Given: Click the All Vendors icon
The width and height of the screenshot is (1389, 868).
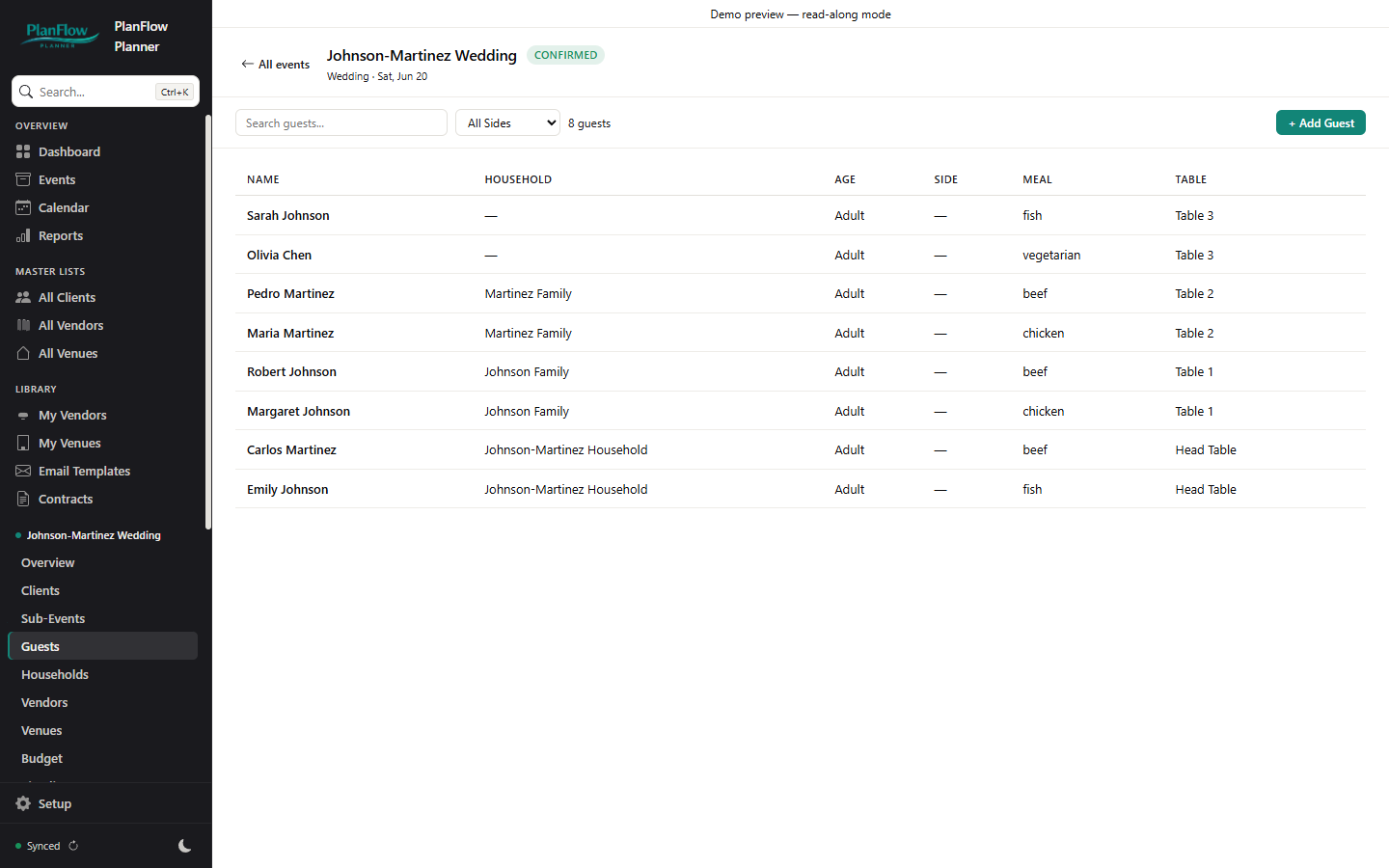Looking at the screenshot, I should click(23, 325).
